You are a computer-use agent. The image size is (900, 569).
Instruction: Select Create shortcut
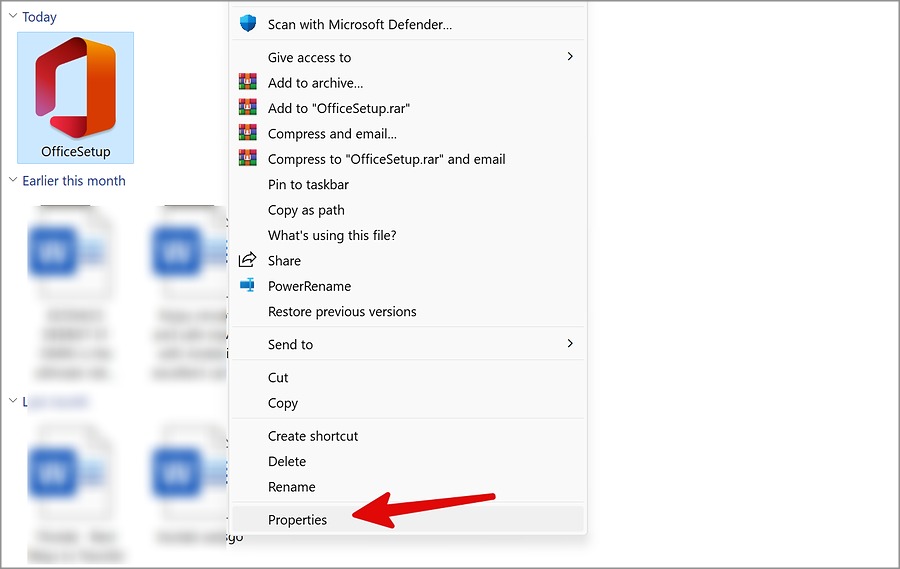pyautogui.click(x=408, y=436)
